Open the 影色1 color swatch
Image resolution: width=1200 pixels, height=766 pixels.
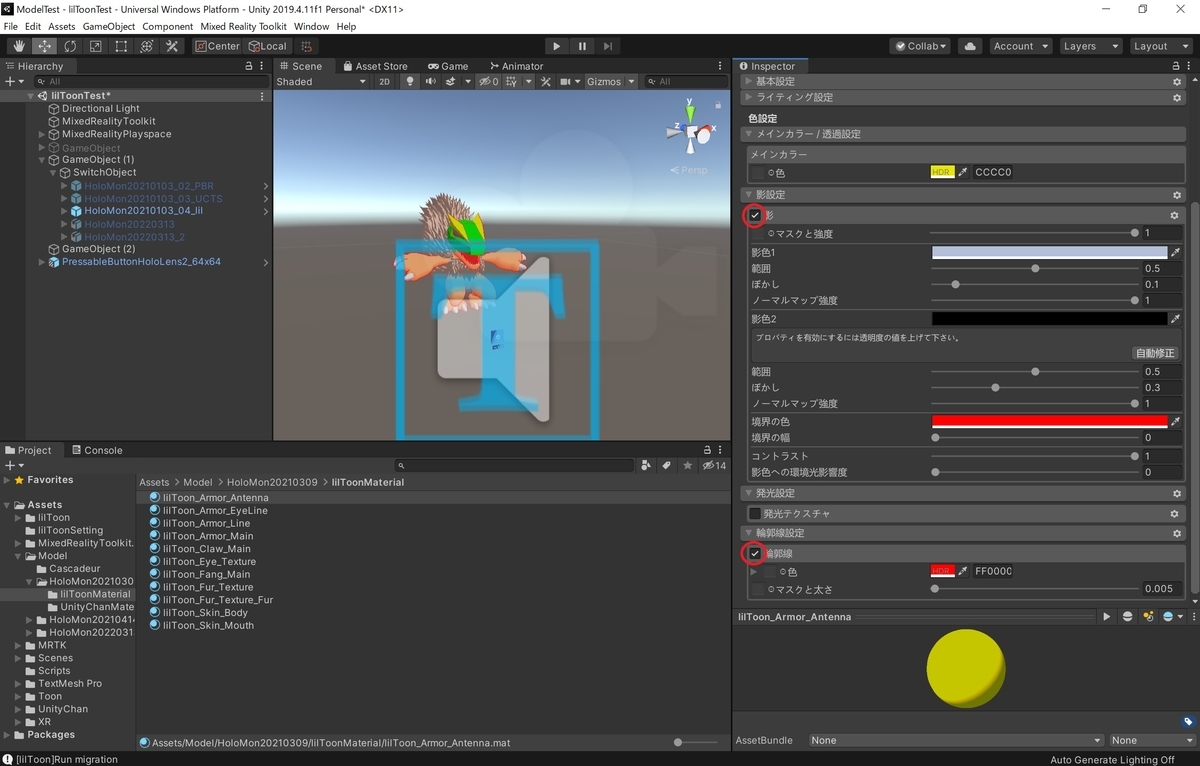pos(1049,252)
